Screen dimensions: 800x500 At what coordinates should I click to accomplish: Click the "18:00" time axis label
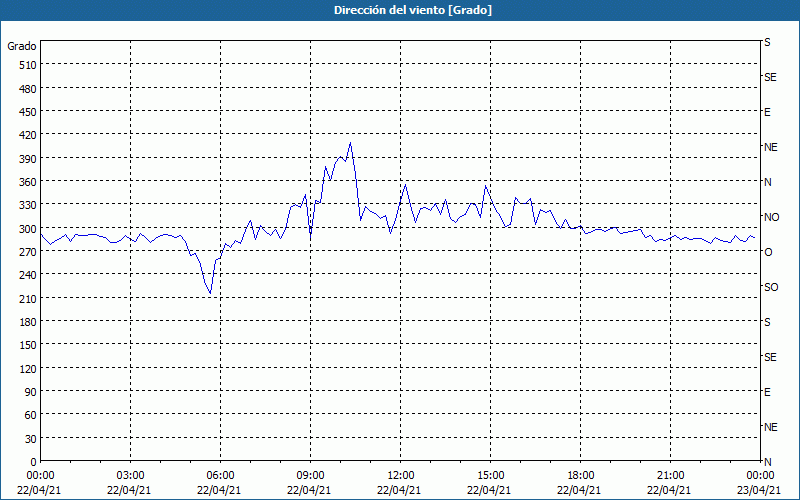tap(581, 476)
